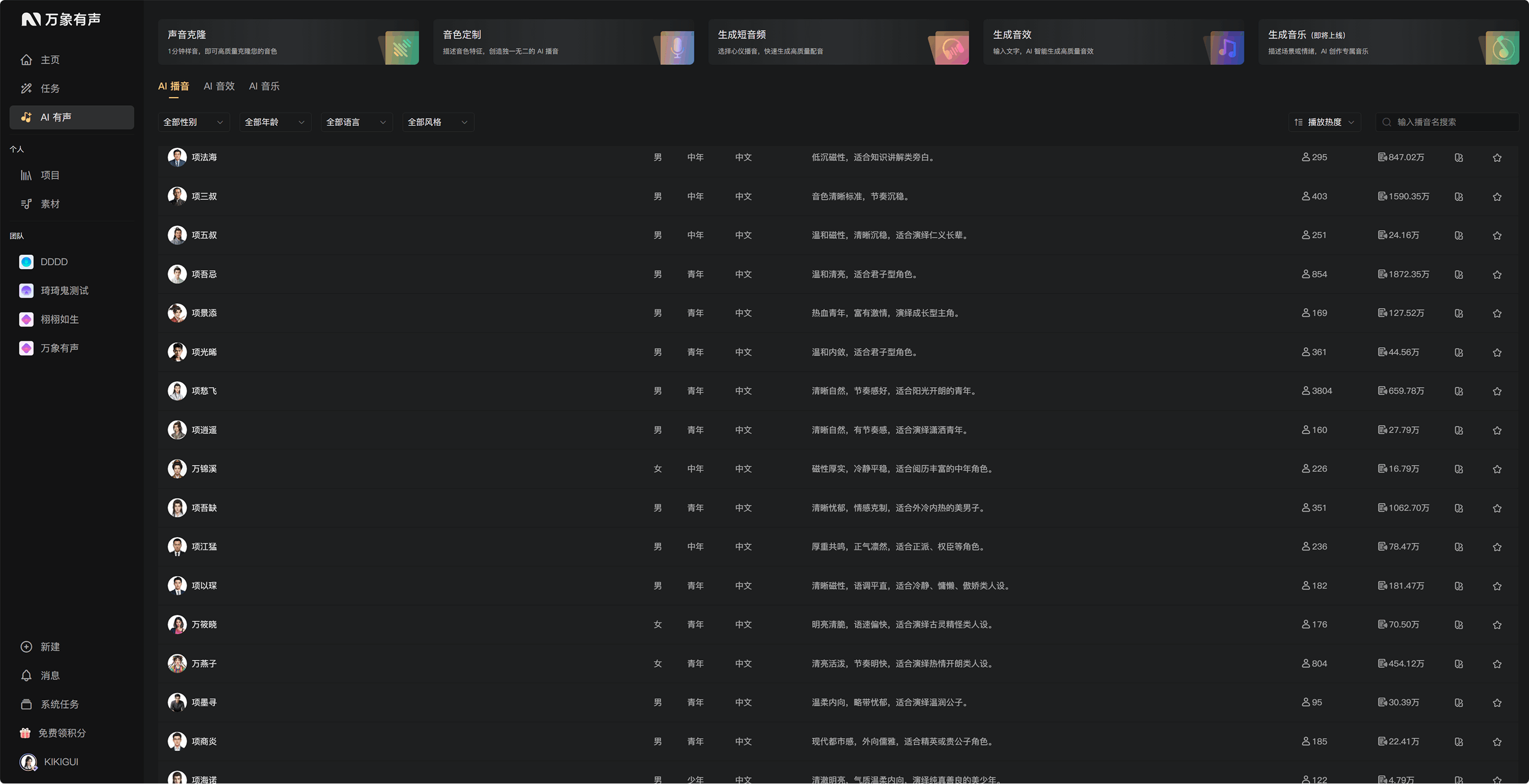The image size is (1529, 784).
Task: Open the 全部语言 language filter dropdown
Action: point(357,122)
